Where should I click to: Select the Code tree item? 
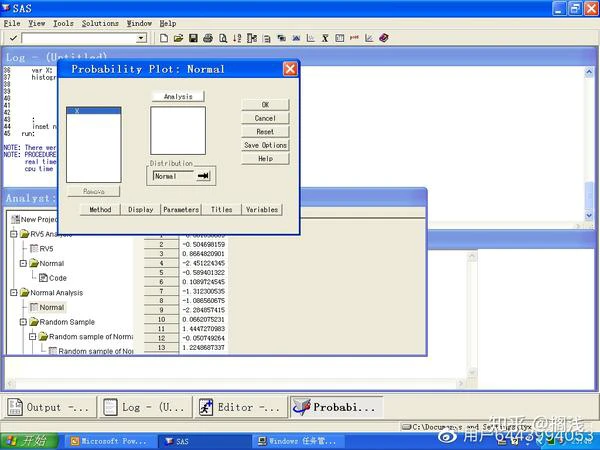[53, 278]
